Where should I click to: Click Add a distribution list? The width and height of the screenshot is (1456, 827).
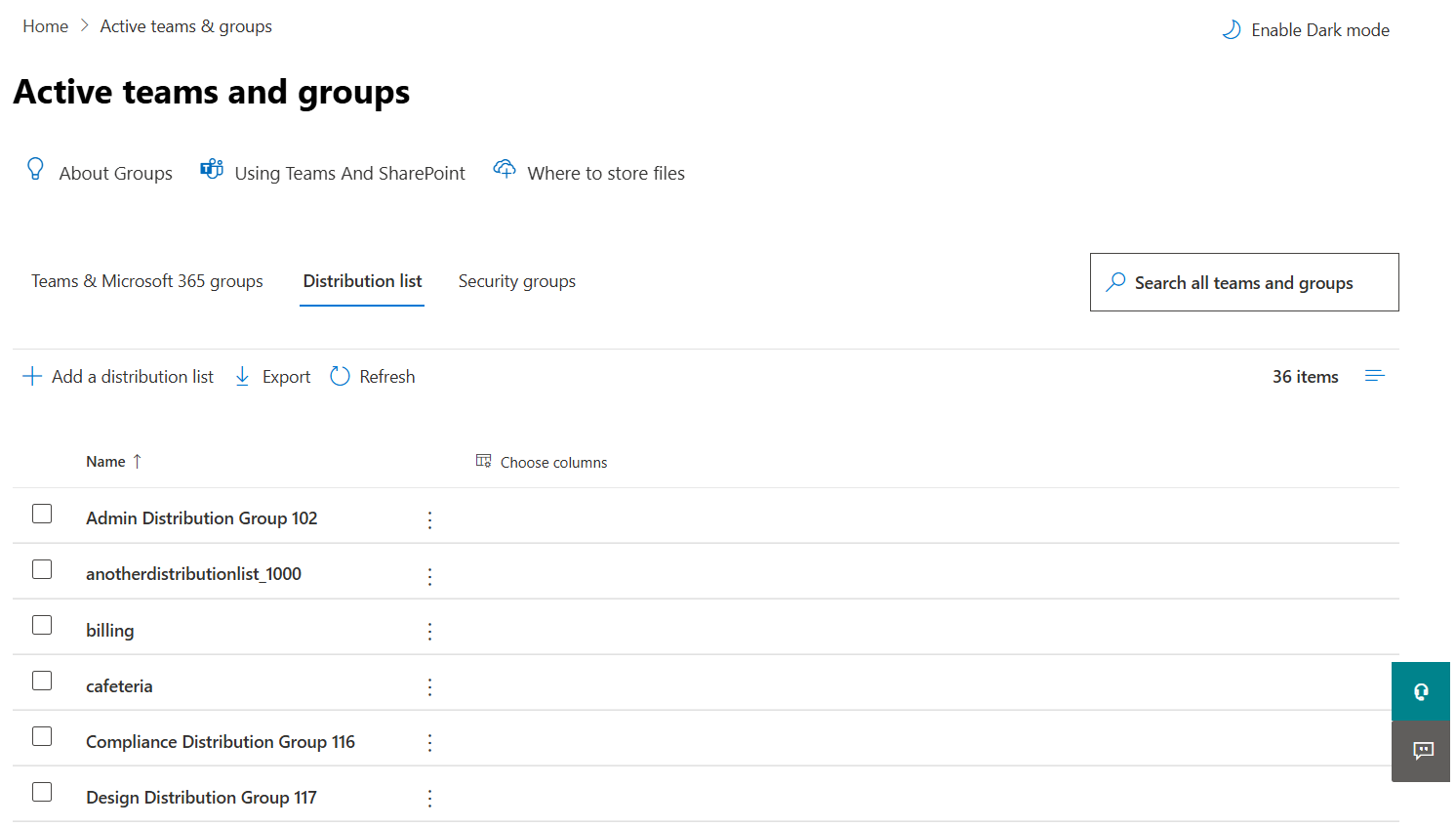click(118, 377)
